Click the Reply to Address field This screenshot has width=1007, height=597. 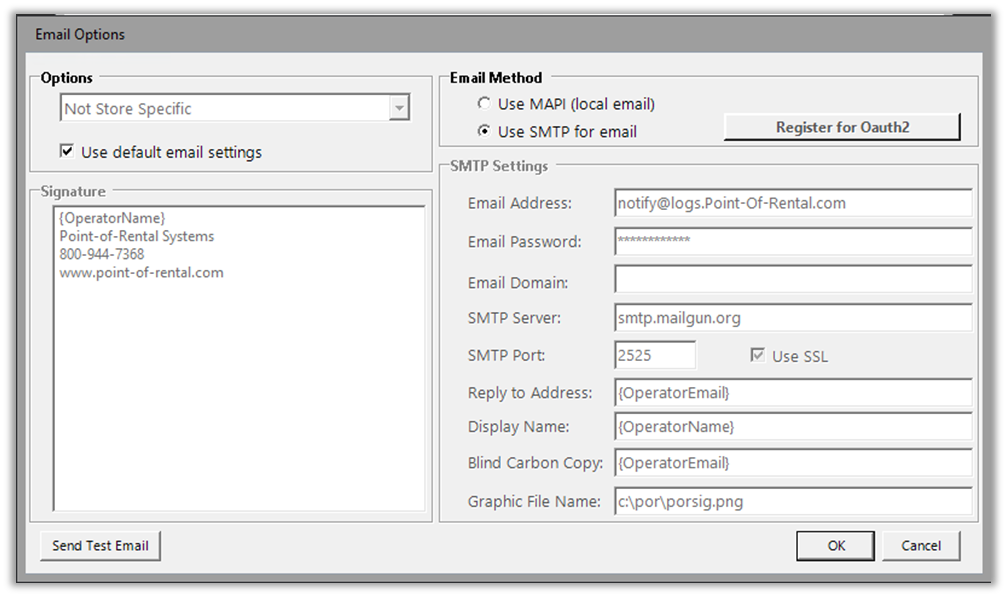coord(792,393)
